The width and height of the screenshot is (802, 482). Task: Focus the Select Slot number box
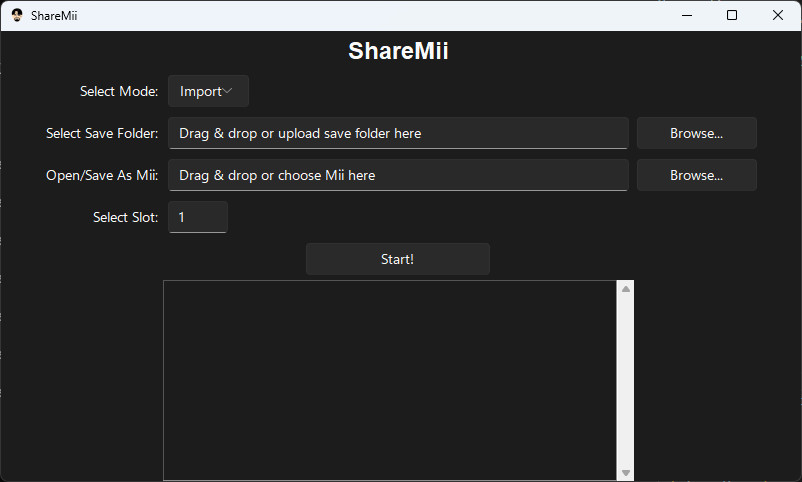[x=198, y=217]
